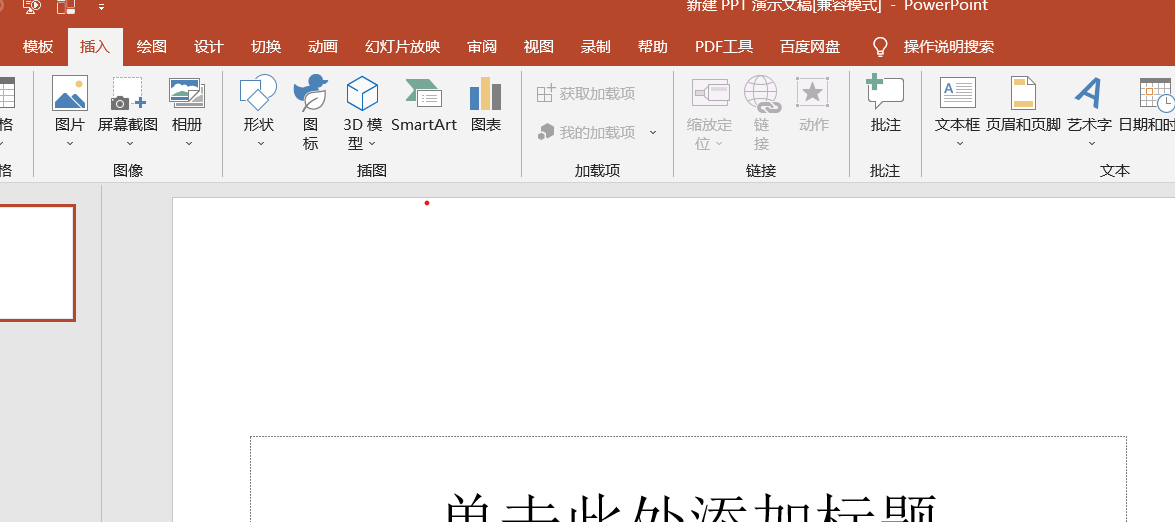This screenshot has height=522, width=1175.
Task: Click the 操作说明搜索 search box
Action: (949, 47)
